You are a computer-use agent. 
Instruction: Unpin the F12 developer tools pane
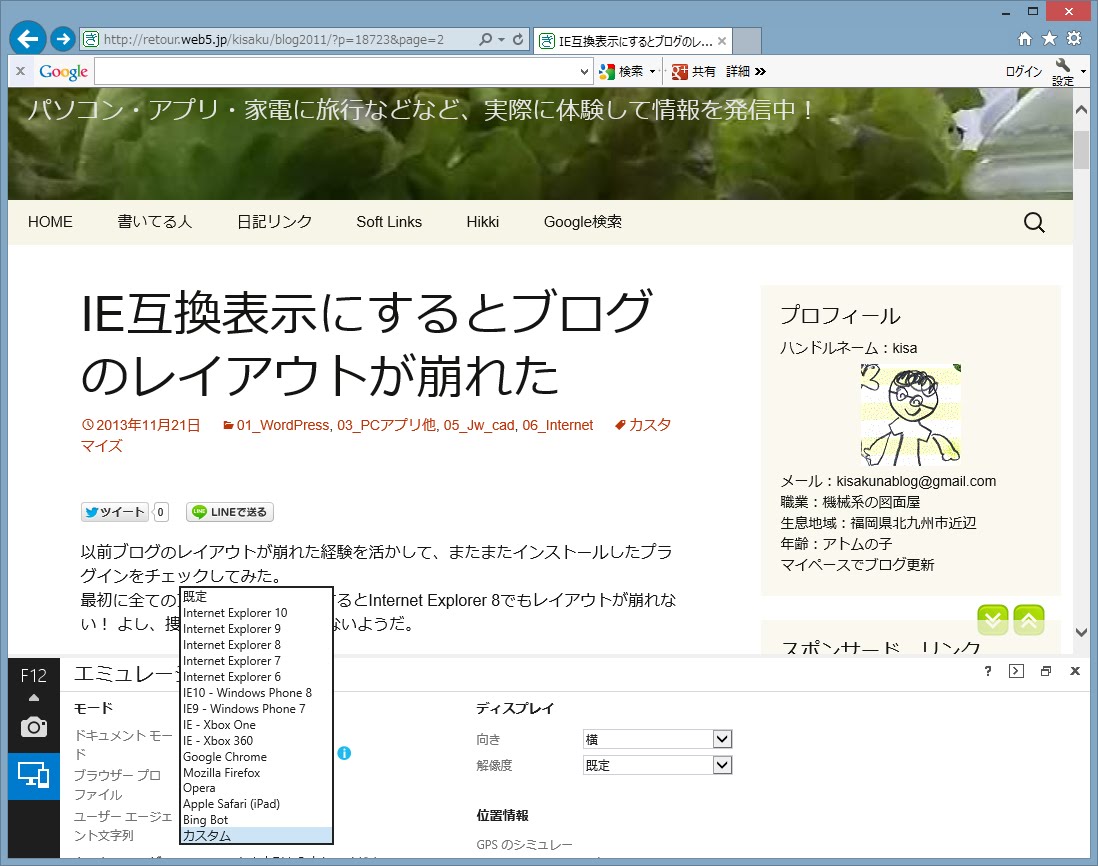(x=1045, y=671)
